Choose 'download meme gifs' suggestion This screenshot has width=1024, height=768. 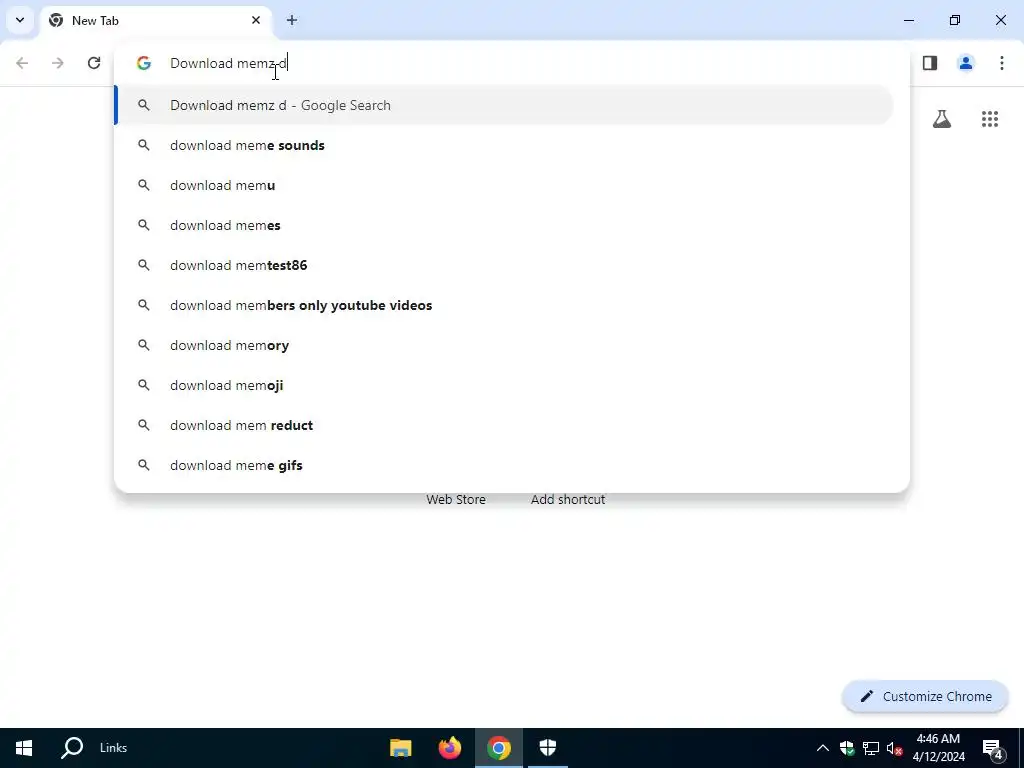[x=505, y=465]
